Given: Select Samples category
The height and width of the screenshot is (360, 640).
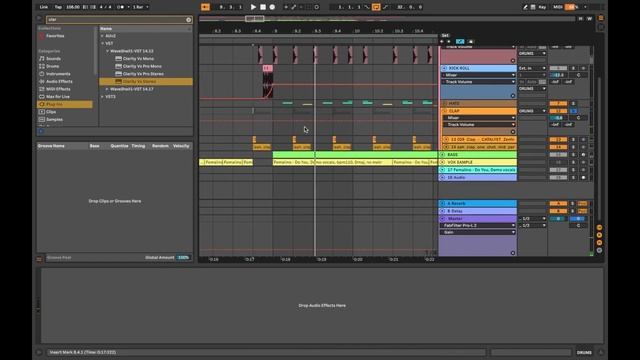Looking at the screenshot, I should [x=54, y=120].
